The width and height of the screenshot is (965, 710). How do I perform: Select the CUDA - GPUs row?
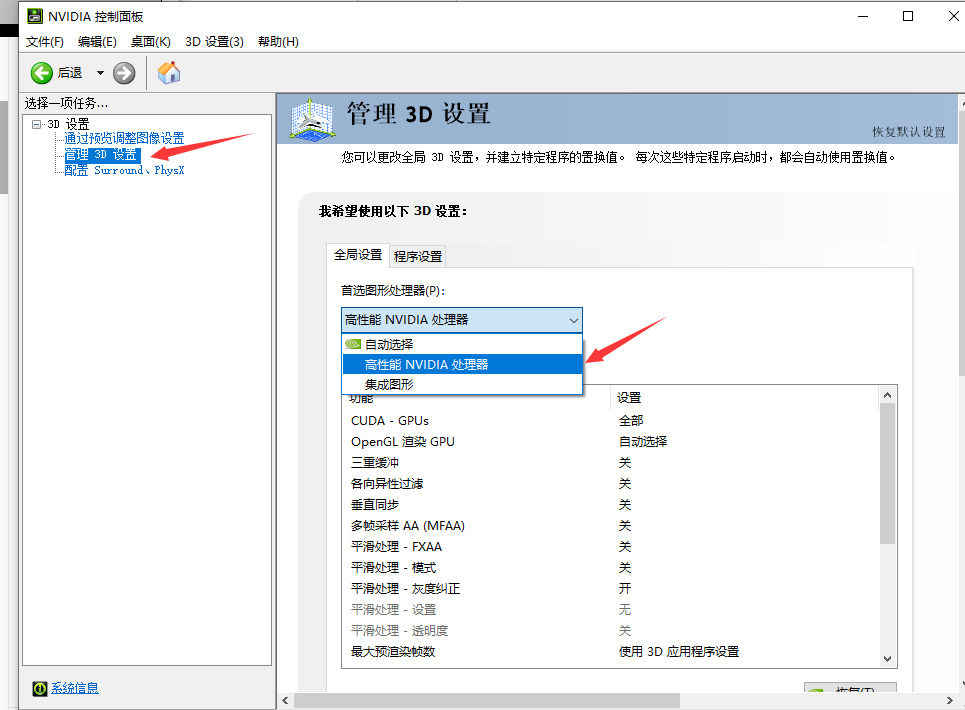(609, 421)
